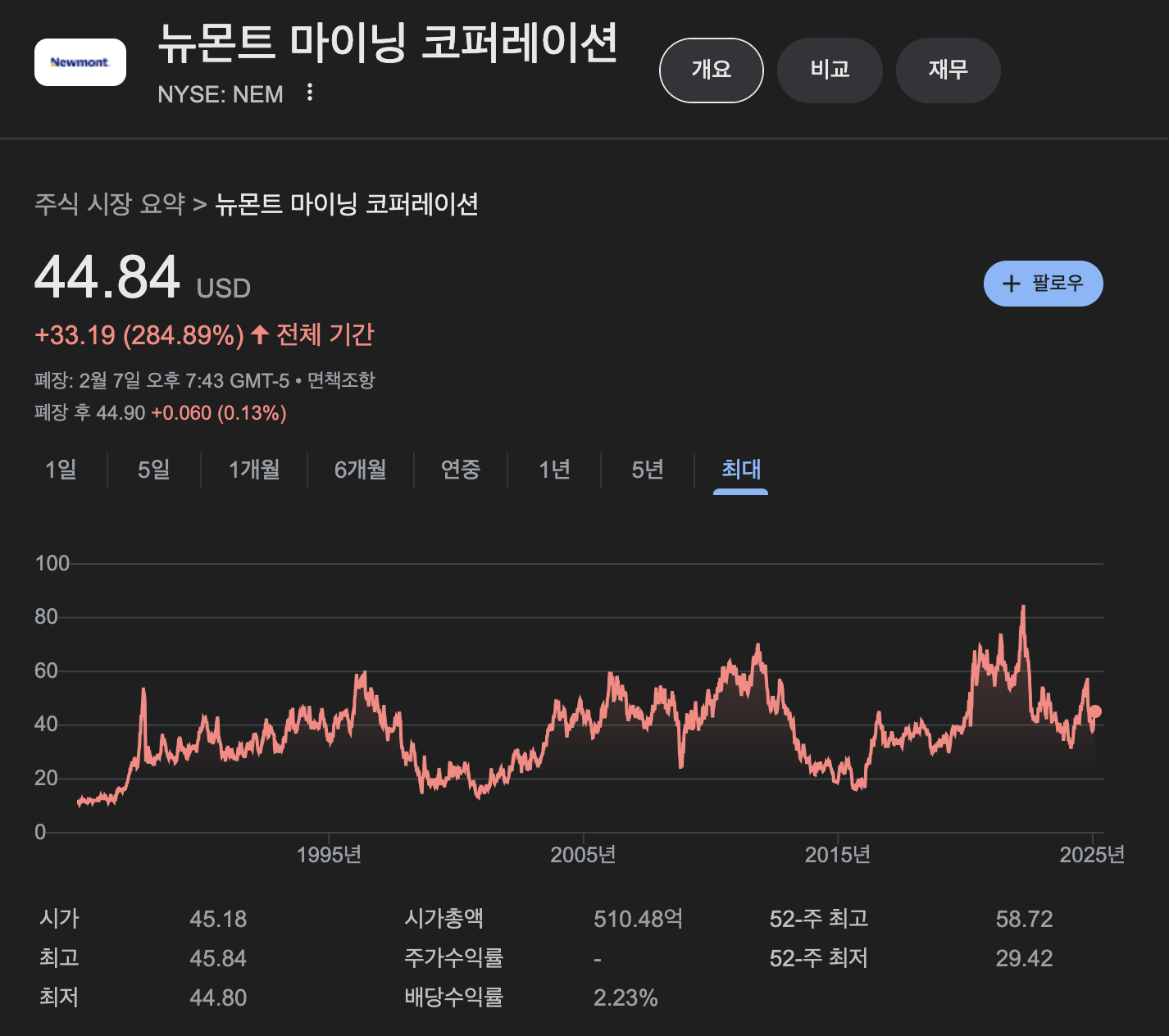This screenshot has width=1169, height=1036.
Task: Click the 배당수익률 value 2.23%
Action: [x=625, y=997]
